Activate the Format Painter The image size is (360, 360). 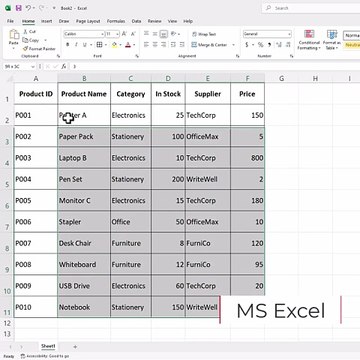click(39, 49)
